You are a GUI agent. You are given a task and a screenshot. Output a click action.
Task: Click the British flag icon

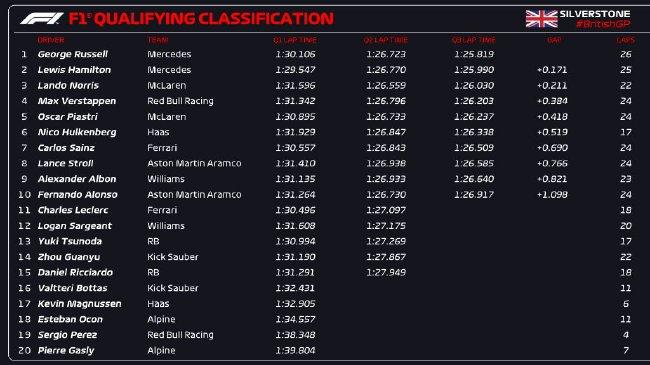541,19
